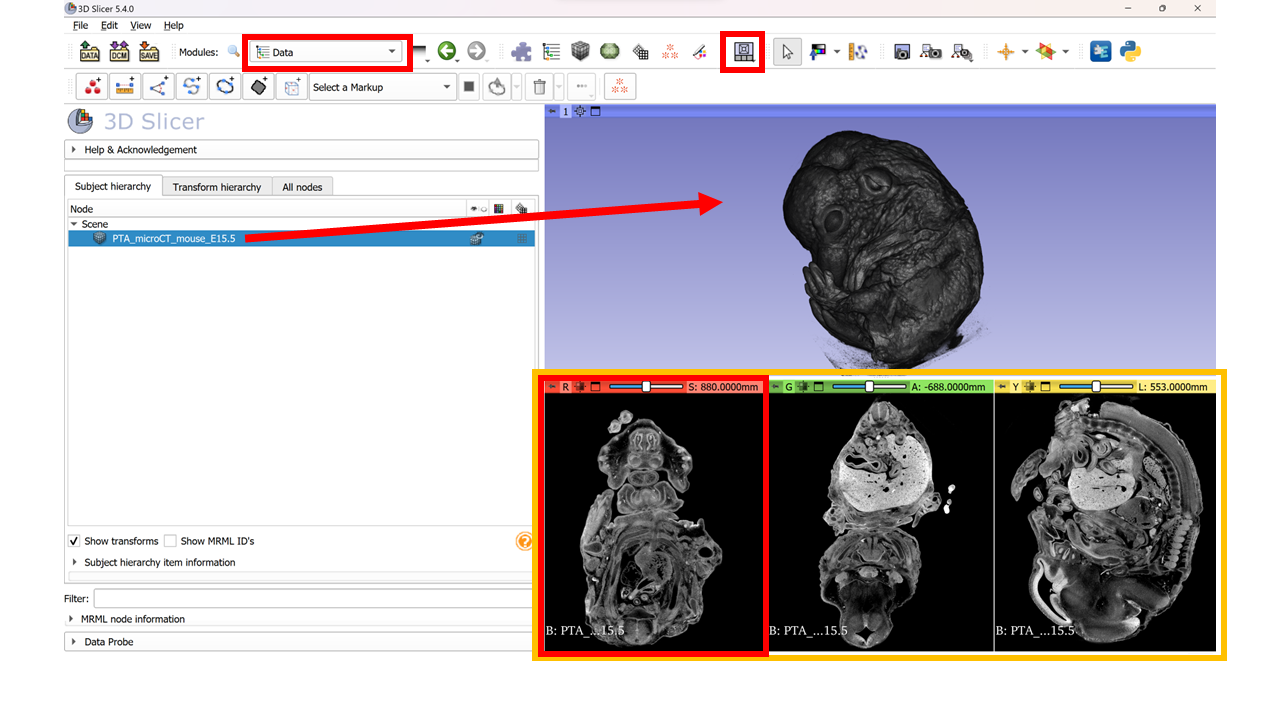Toggle the pin in yellow slice view
Screen dimensions: 1280x720
pos(1002,386)
